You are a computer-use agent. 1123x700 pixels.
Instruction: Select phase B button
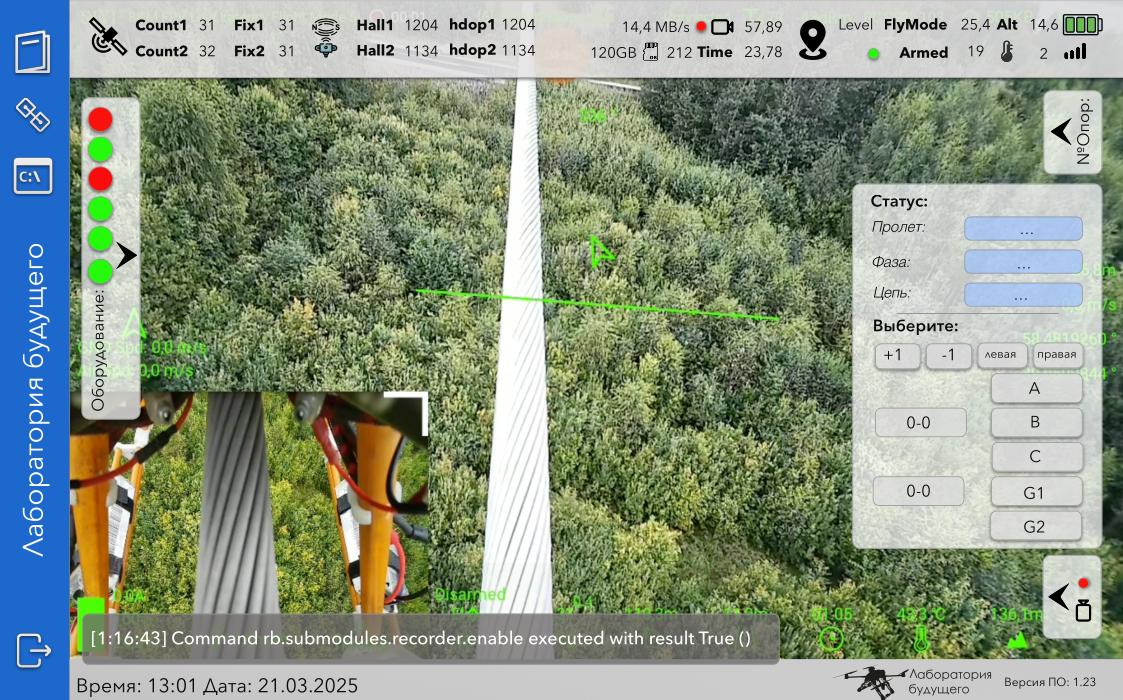pyautogui.click(x=1036, y=423)
